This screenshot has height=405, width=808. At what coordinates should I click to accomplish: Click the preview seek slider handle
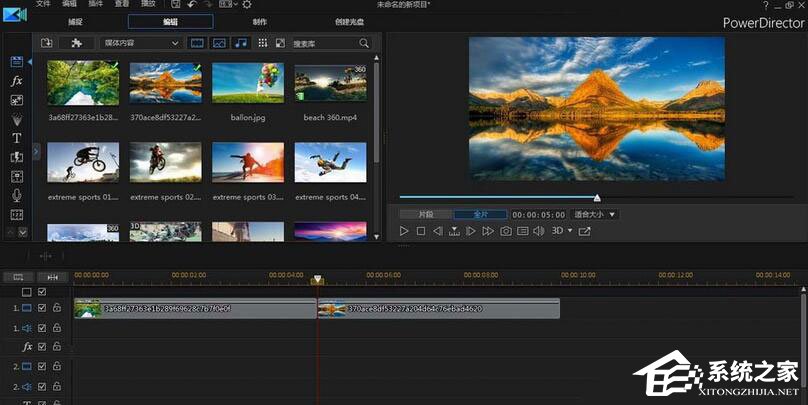597,198
